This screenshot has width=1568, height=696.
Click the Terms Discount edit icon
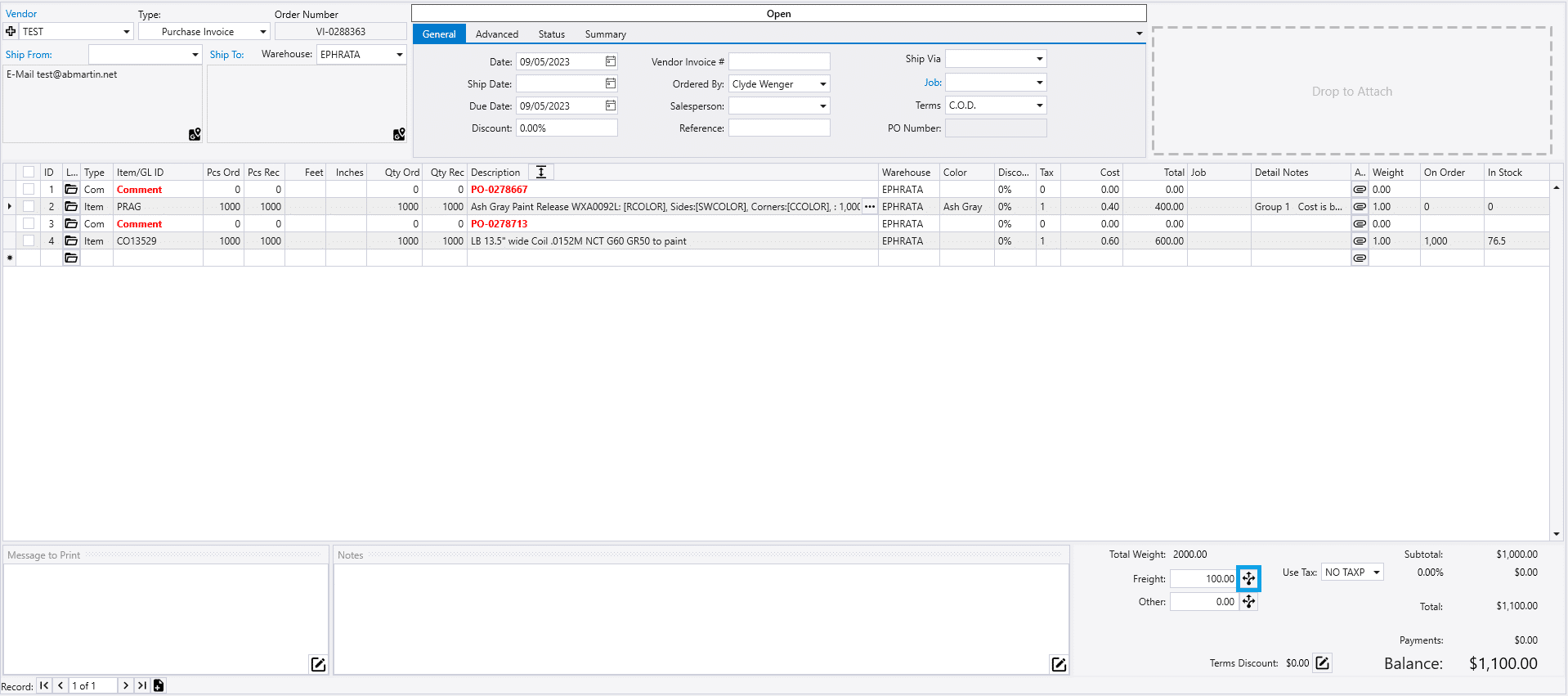coord(1322,663)
